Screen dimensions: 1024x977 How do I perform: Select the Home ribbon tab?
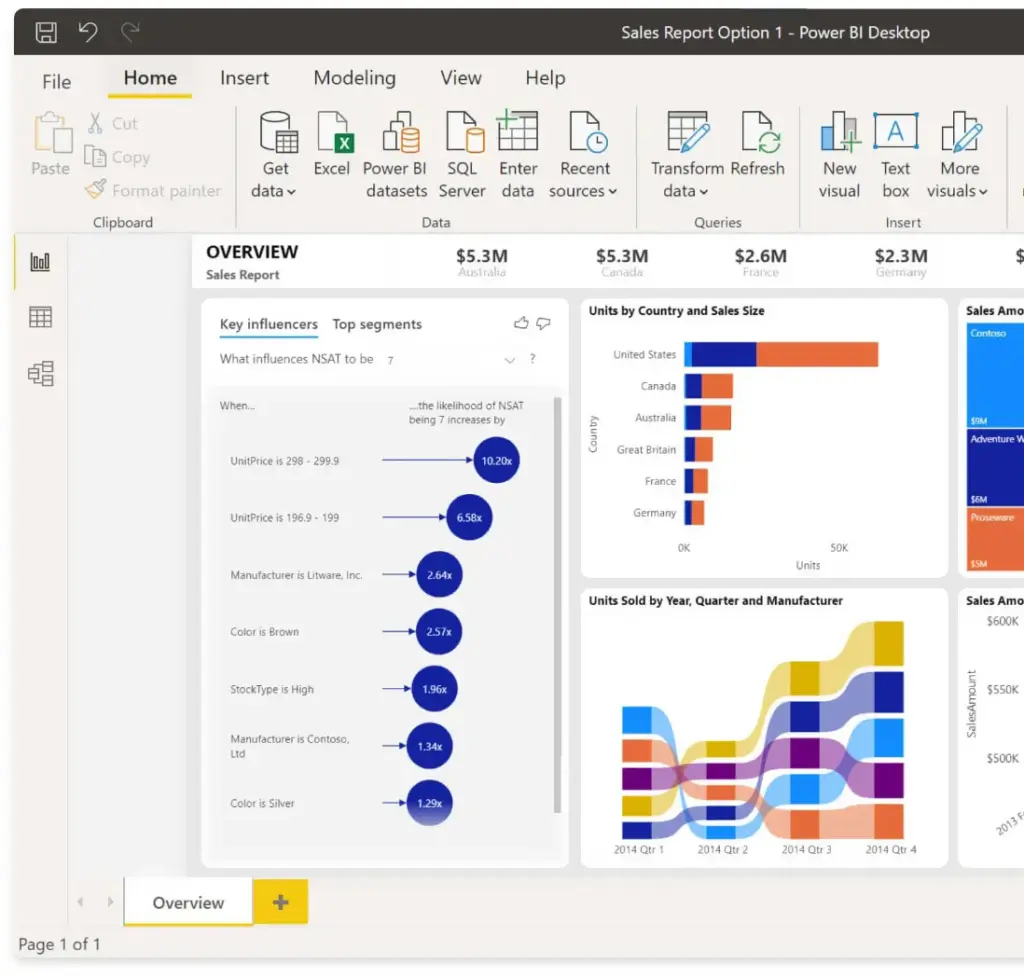point(150,78)
